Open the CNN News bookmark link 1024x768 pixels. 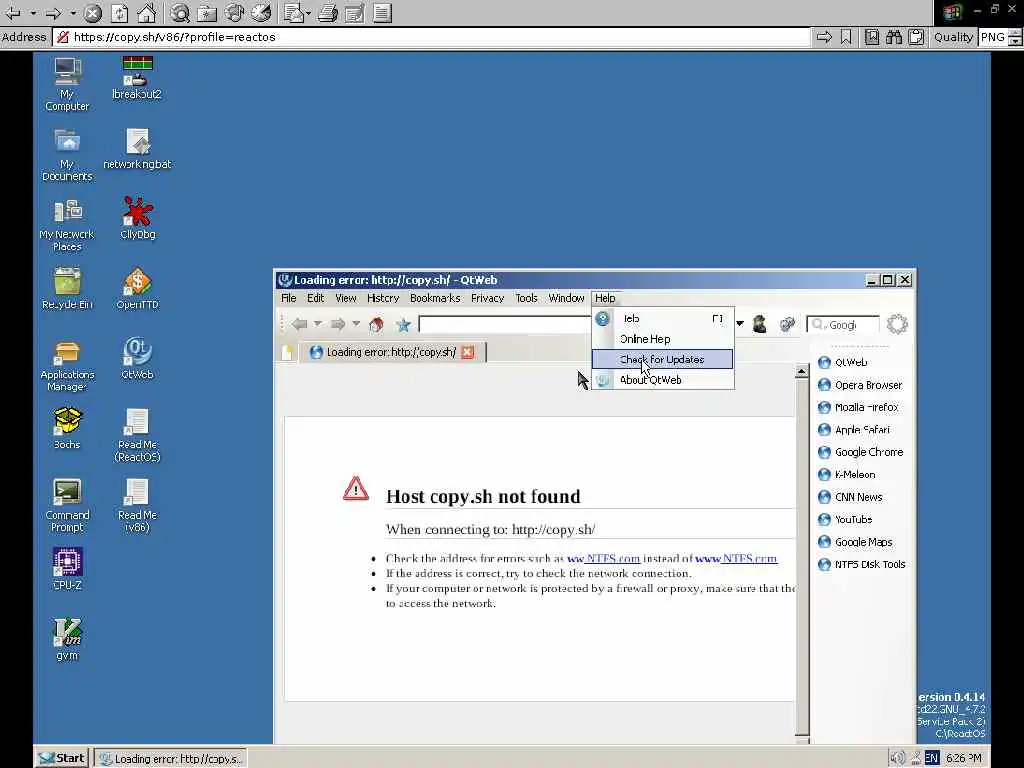coord(850,497)
